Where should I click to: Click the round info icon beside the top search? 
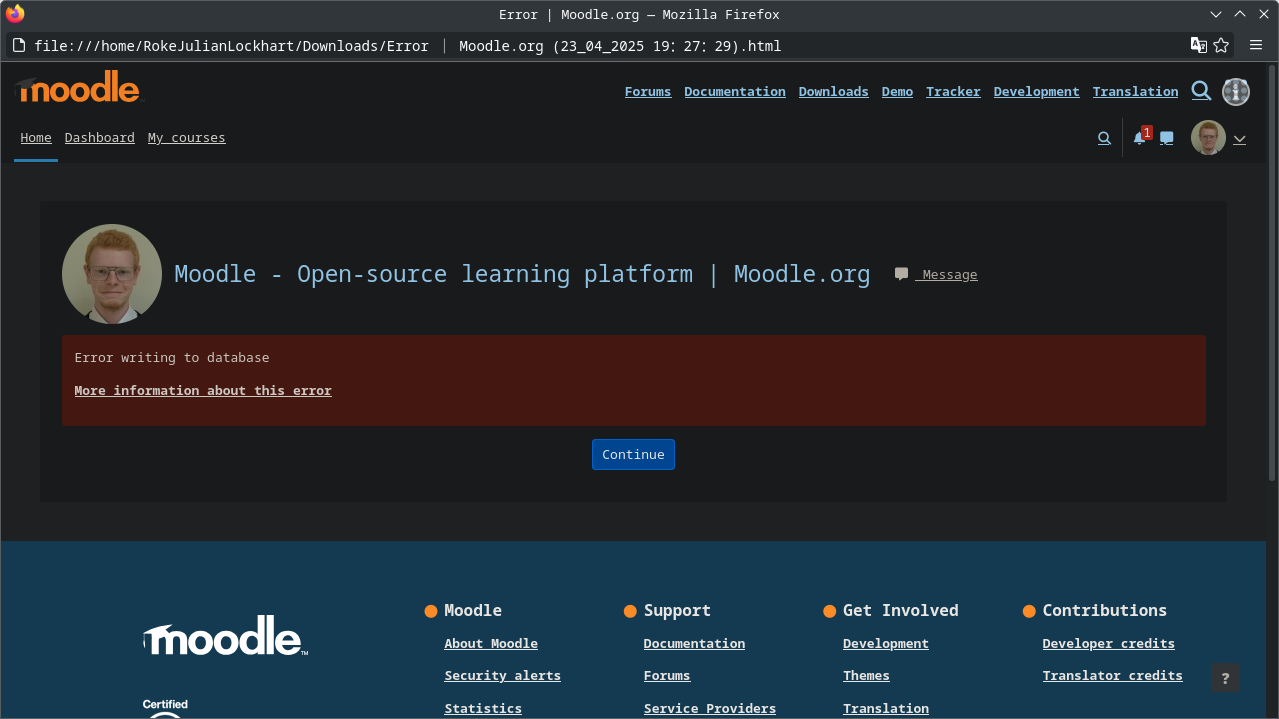tap(1236, 92)
